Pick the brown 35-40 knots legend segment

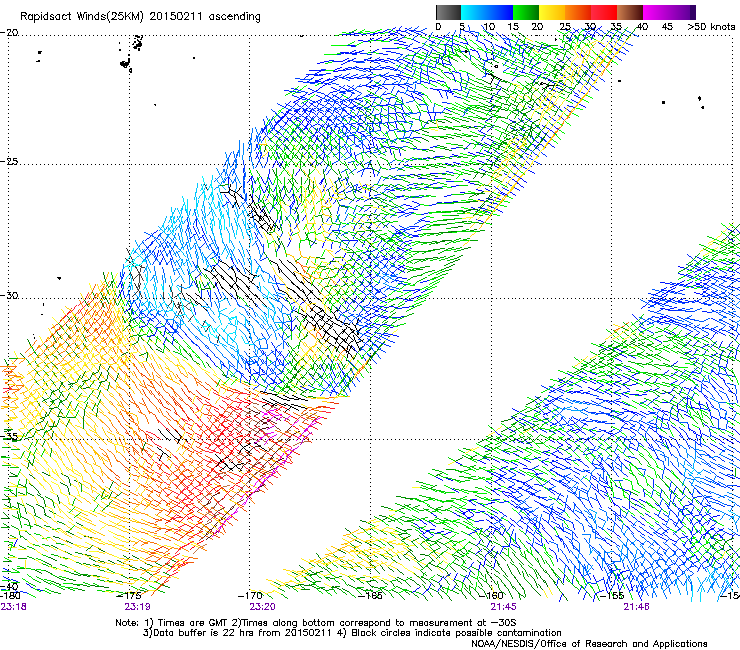pos(630,12)
